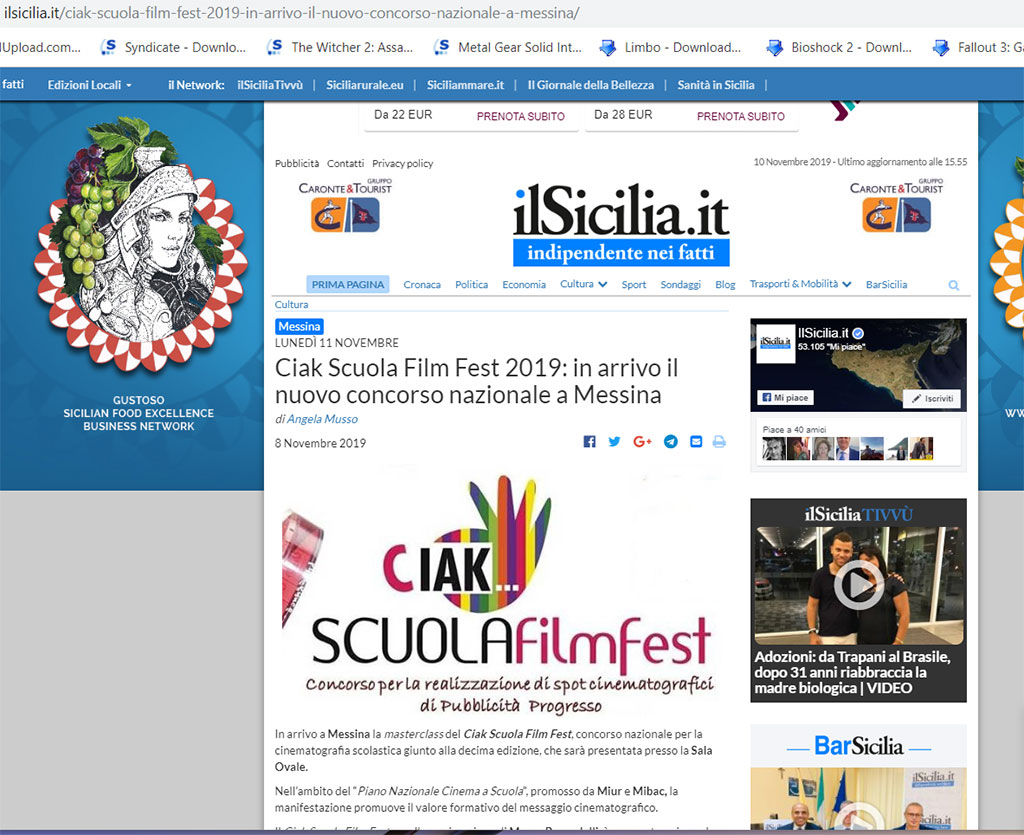Expand Trasporti & Mobilità dropdown

click(x=800, y=284)
